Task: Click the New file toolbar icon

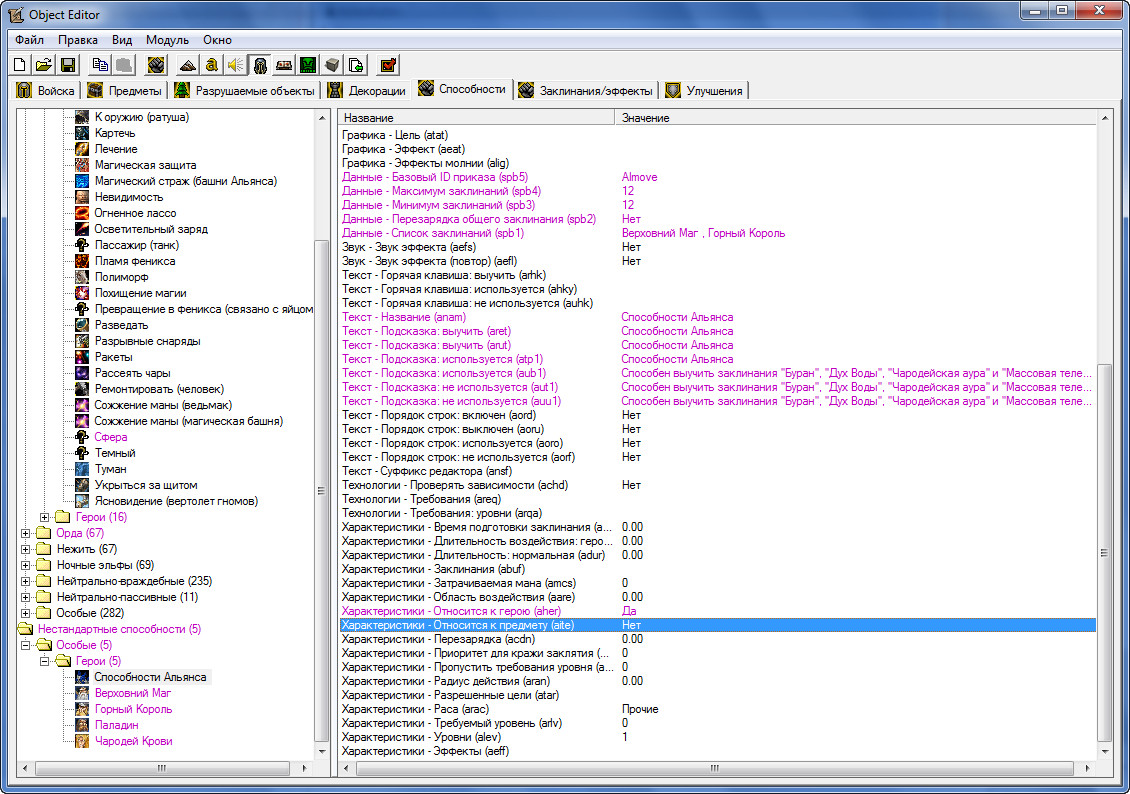Action: click(19, 65)
